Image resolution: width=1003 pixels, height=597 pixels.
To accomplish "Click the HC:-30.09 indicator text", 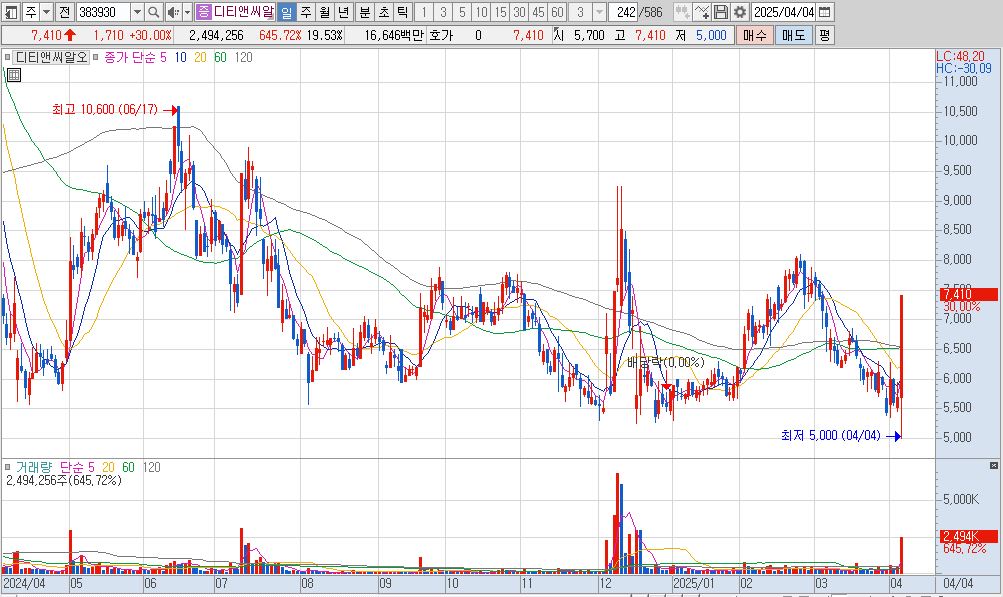I will [964, 68].
